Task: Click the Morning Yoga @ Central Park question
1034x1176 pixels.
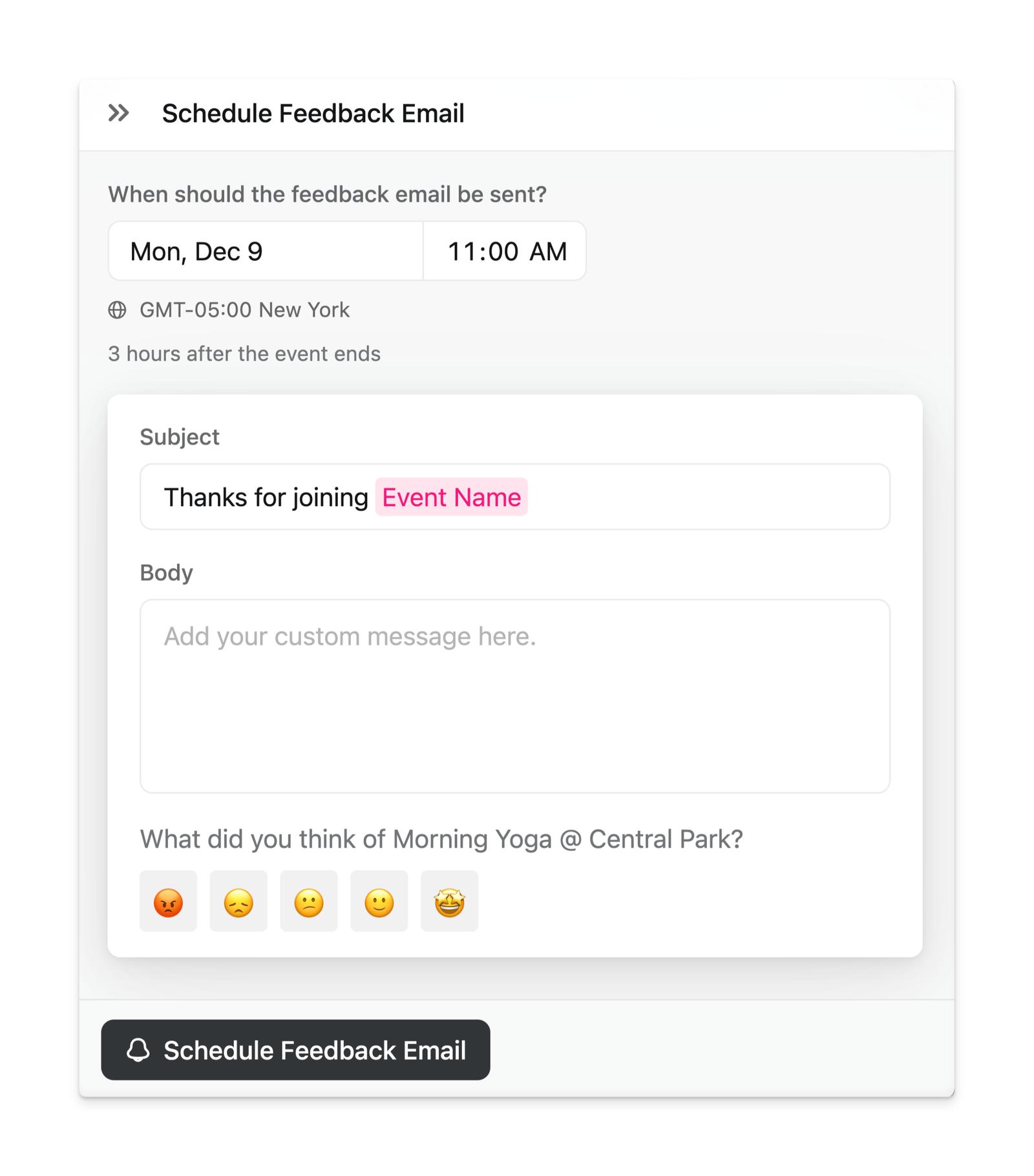Action: [x=441, y=839]
